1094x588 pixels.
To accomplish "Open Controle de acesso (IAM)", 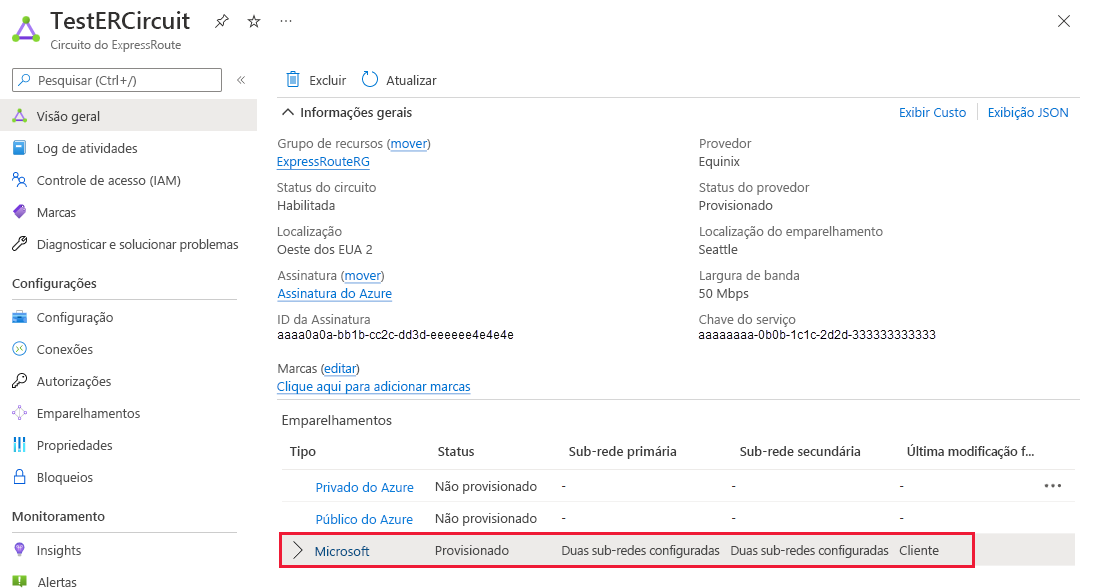I will click(x=108, y=180).
